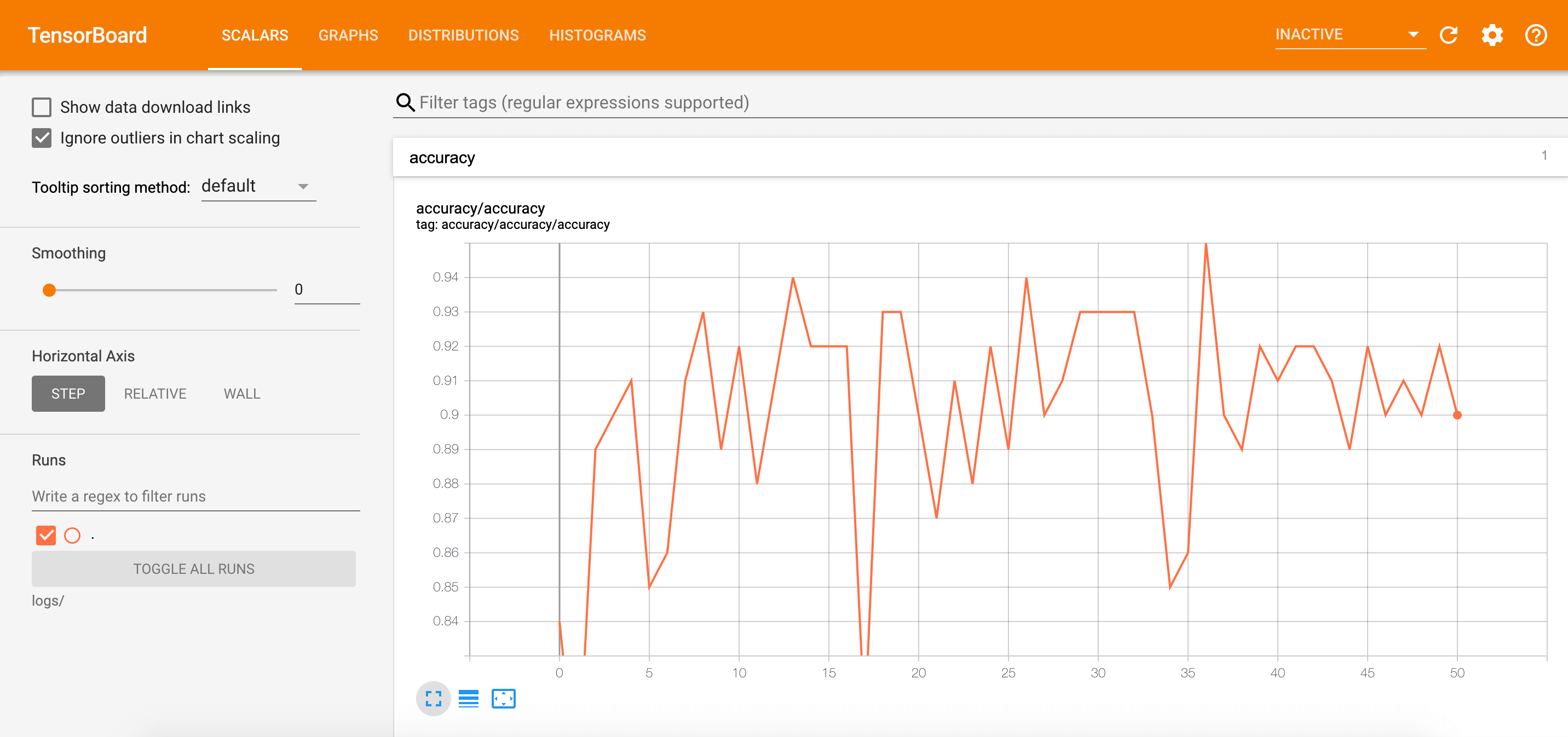This screenshot has height=737, width=1568.
Task: Click the search magnifier icon
Action: pyautogui.click(x=405, y=102)
